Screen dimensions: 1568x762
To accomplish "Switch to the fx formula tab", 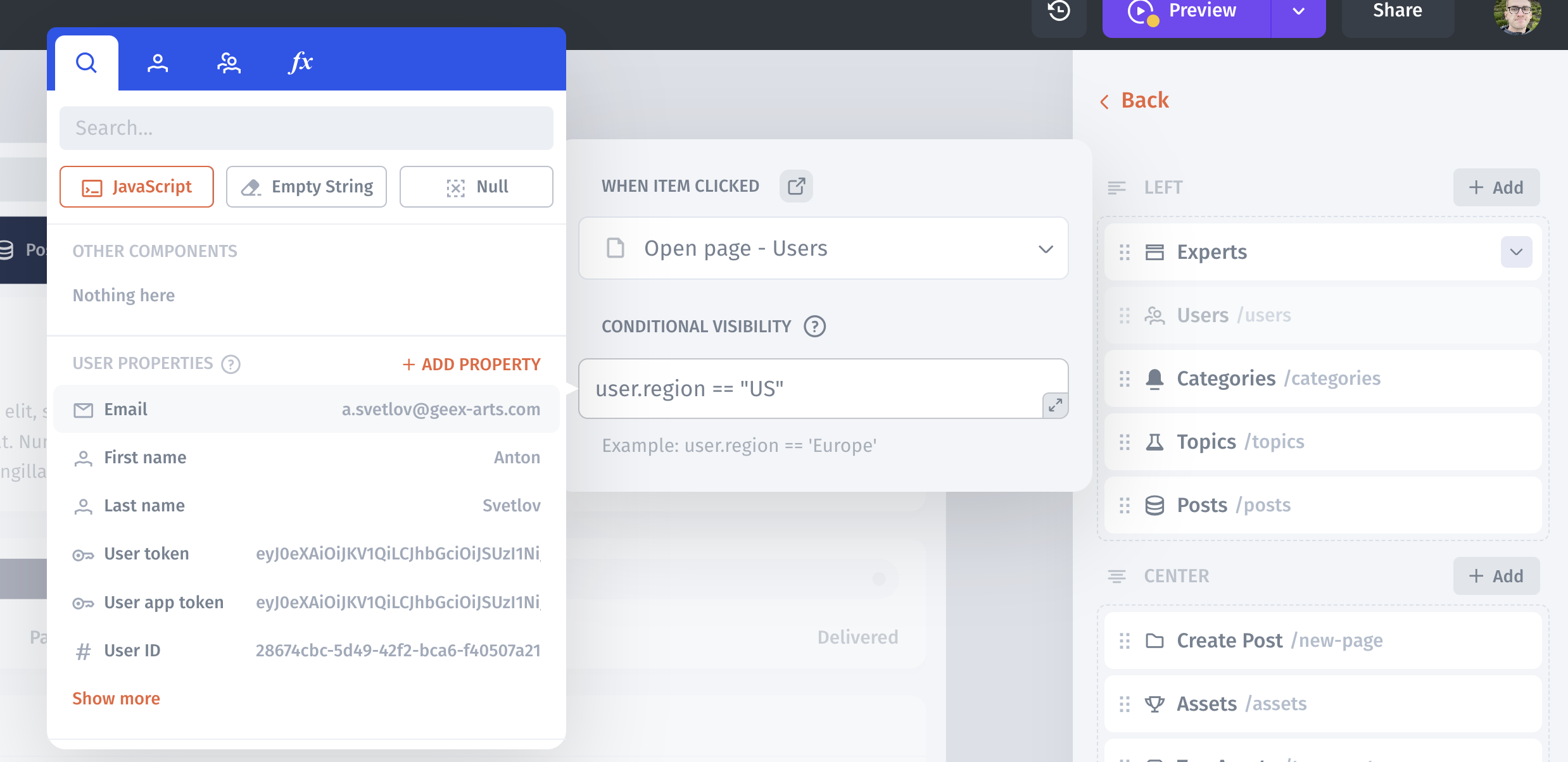I will pos(301,63).
